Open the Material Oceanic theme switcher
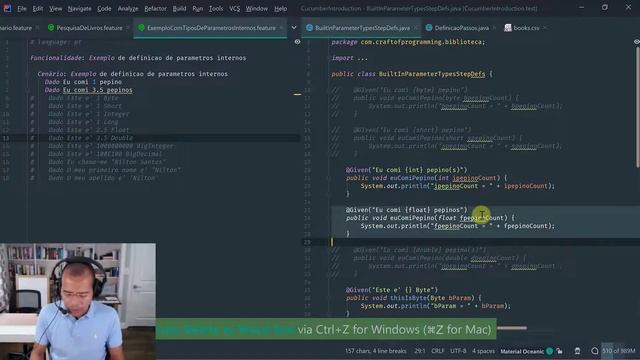The image size is (640, 360). point(522,351)
